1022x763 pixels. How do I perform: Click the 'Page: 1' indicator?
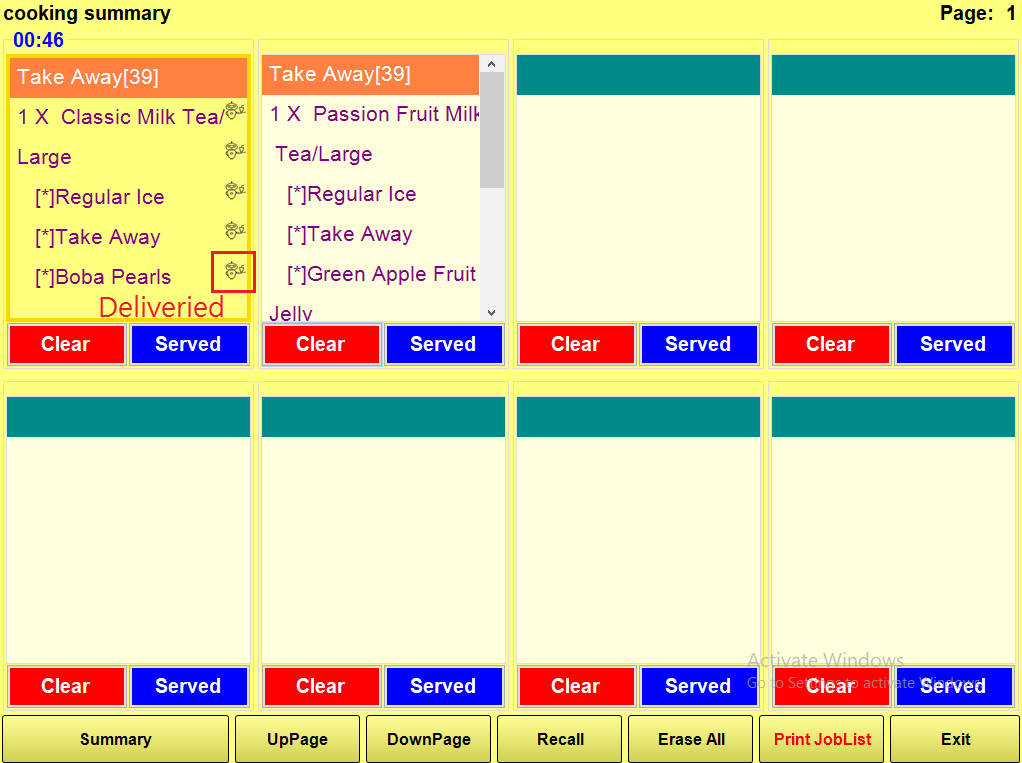[x=977, y=13]
